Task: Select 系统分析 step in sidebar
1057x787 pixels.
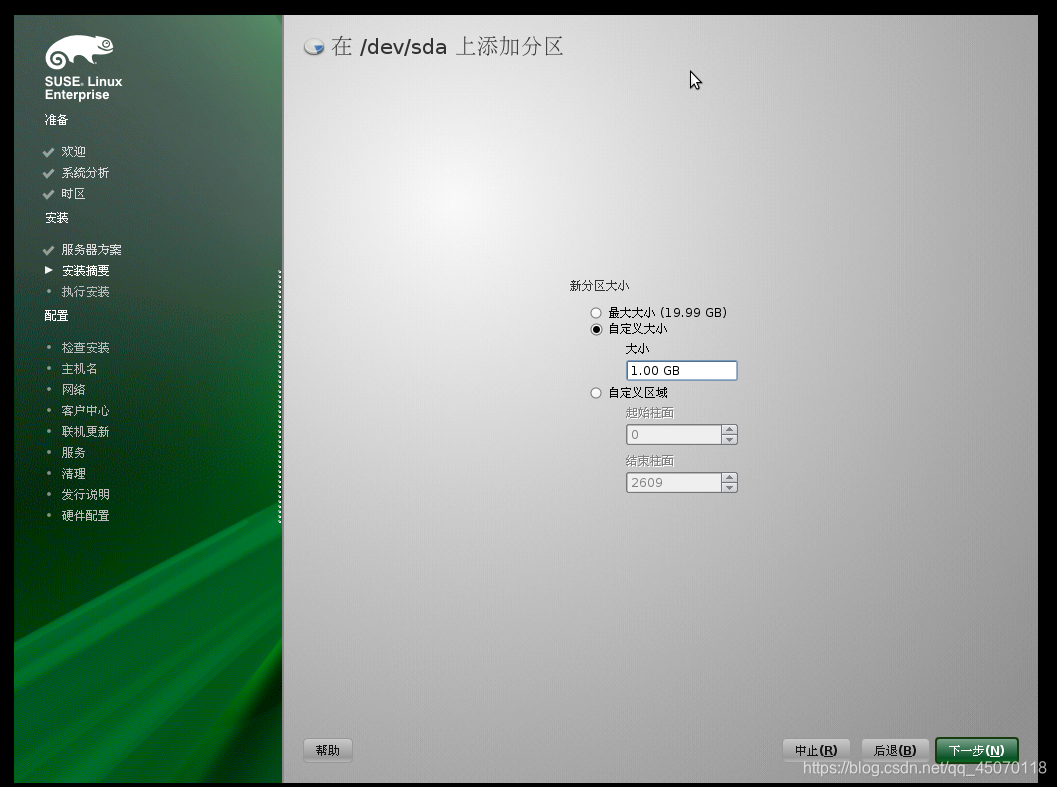Action: pos(85,173)
